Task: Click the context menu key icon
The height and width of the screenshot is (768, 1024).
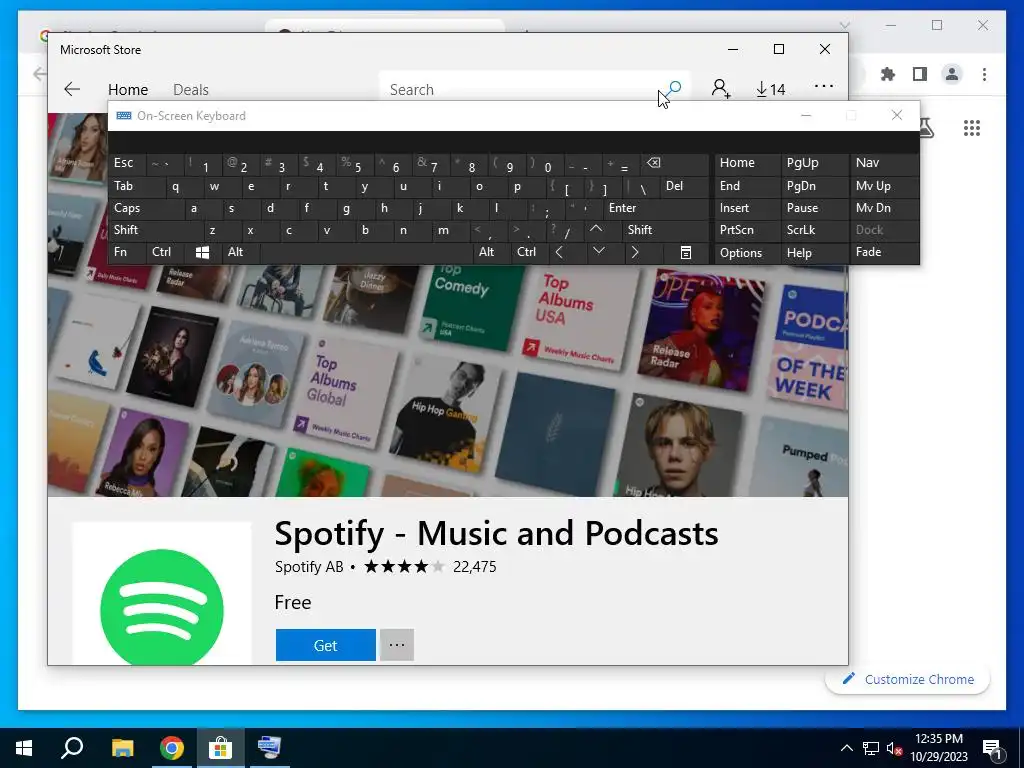Action: pyautogui.click(x=685, y=253)
